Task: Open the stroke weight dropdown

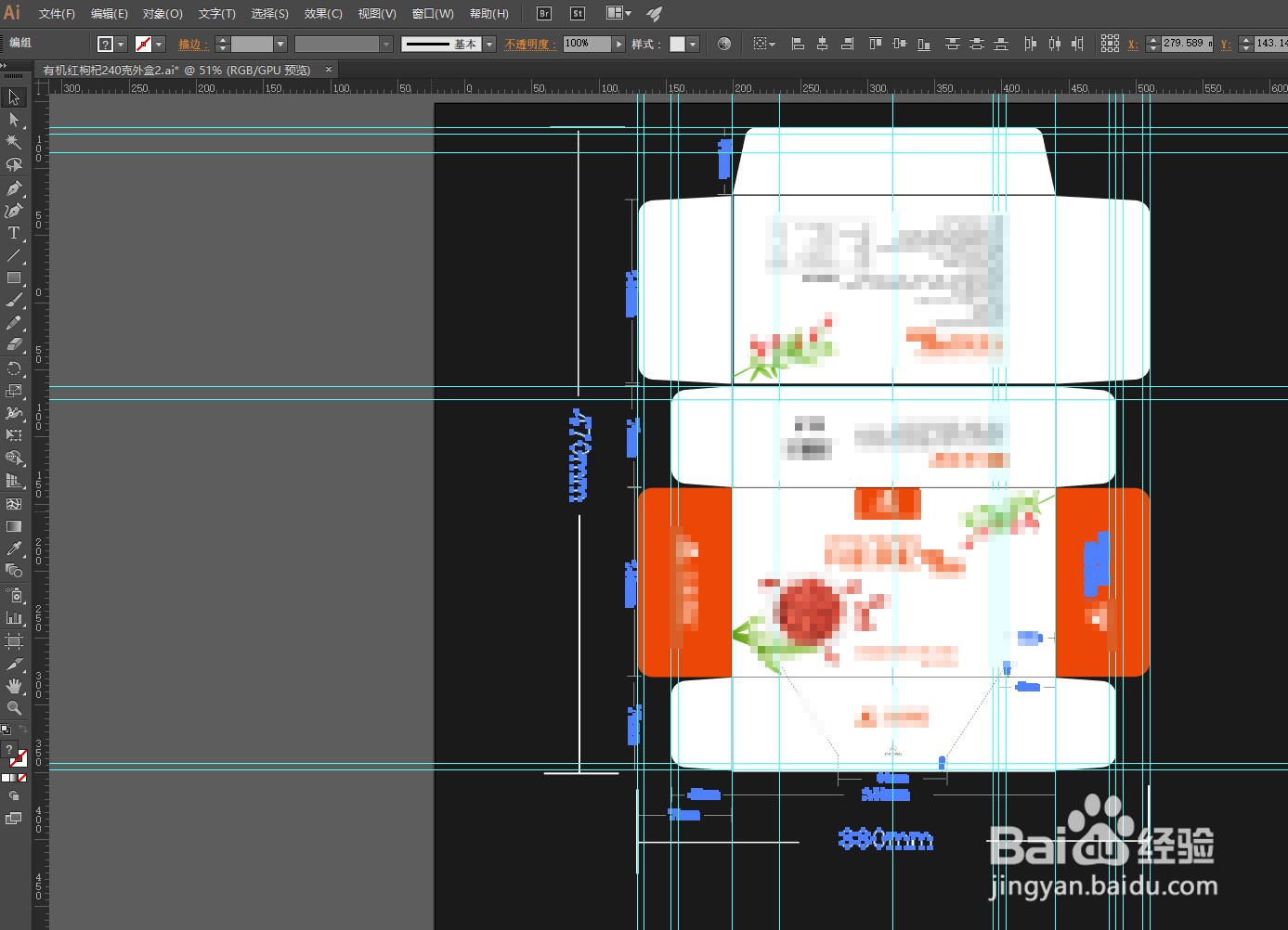Action: coord(280,45)
